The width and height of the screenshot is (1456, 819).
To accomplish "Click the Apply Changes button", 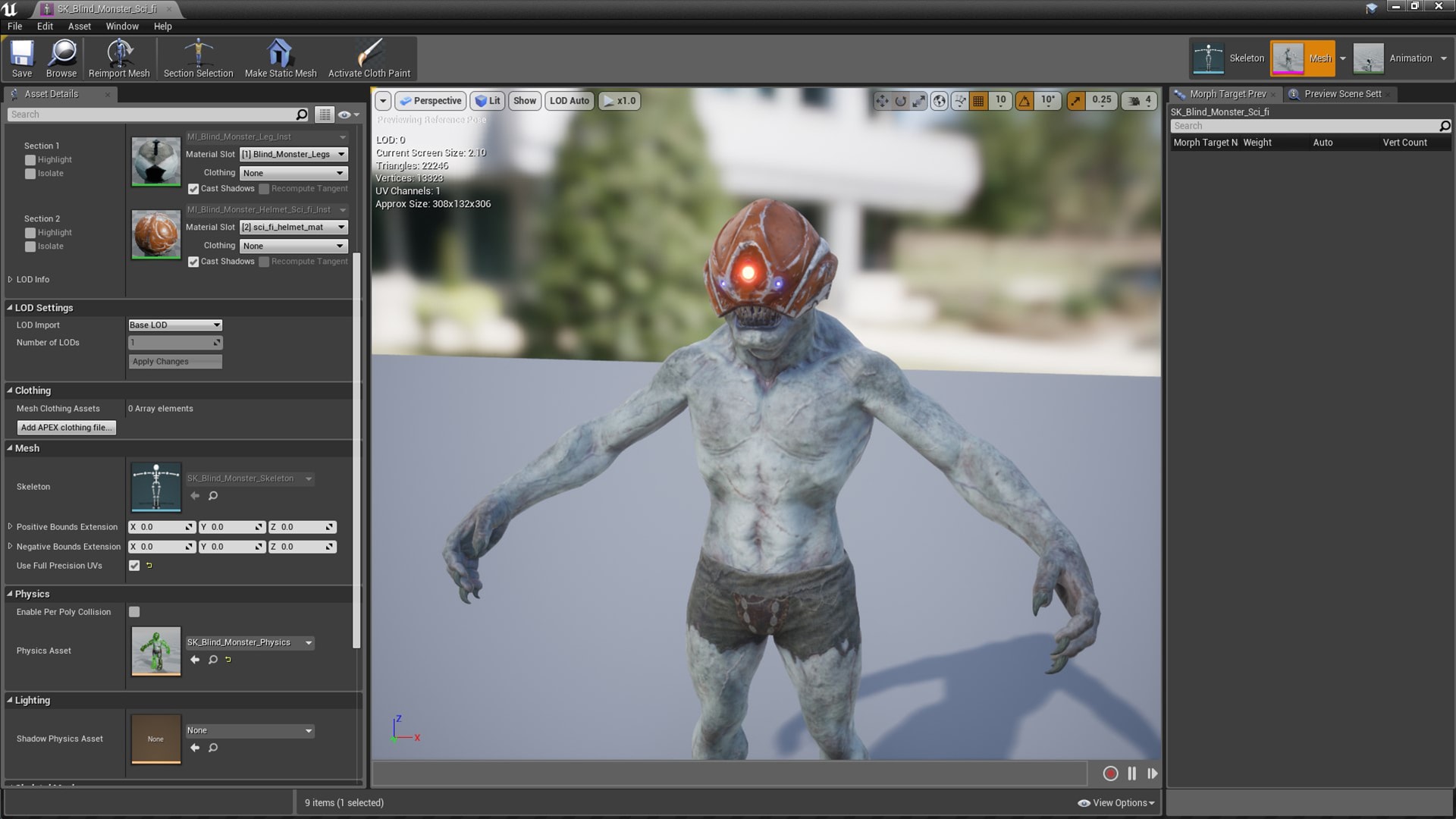I will coord(175,361).
